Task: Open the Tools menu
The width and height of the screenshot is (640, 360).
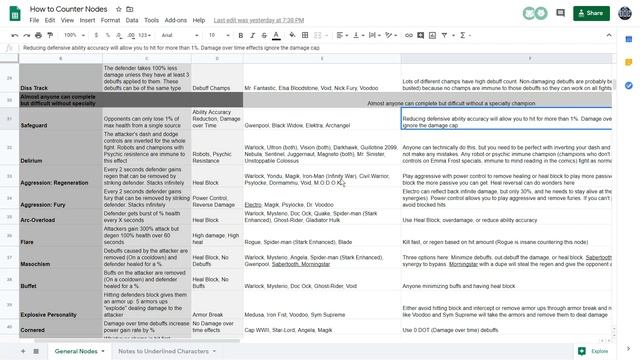Action: point(151,20)
